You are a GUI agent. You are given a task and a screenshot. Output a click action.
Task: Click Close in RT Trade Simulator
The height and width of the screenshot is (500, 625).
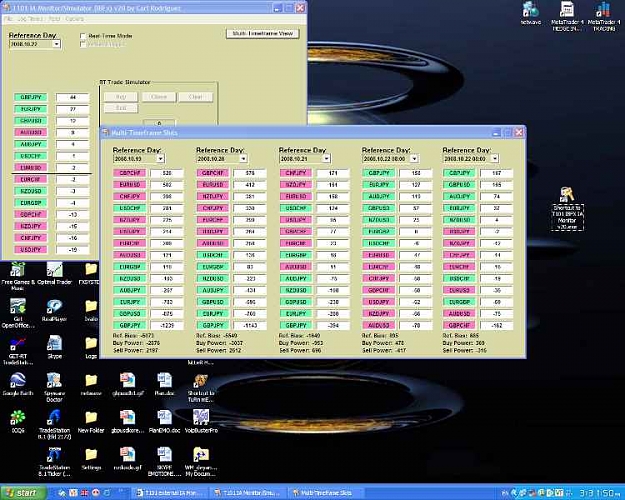pyautogui.click(x=158, y=97)
